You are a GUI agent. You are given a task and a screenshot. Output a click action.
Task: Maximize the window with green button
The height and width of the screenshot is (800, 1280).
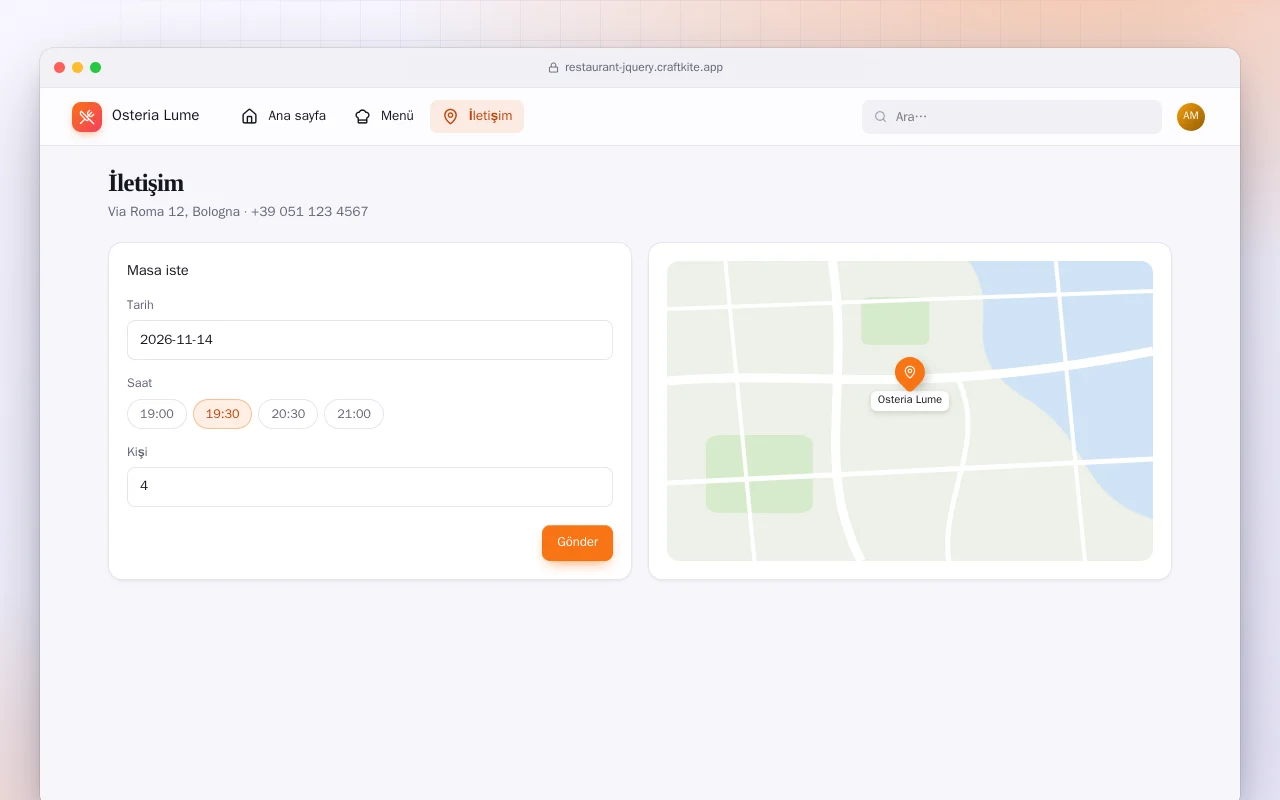pos(96,68)
